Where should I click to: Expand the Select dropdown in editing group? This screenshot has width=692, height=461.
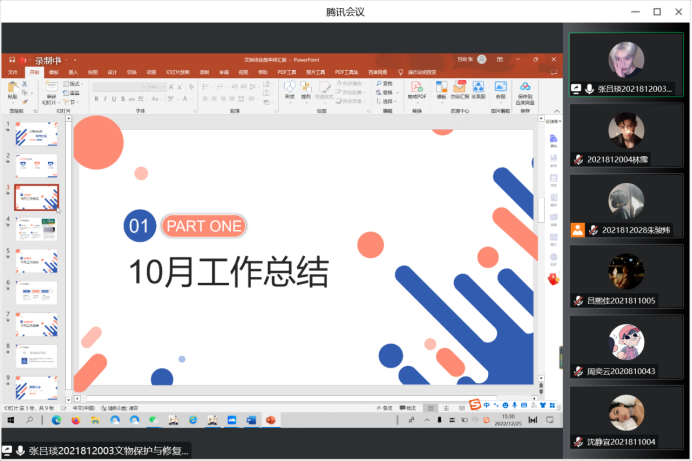pyautogui.click(x=385, y=101)
